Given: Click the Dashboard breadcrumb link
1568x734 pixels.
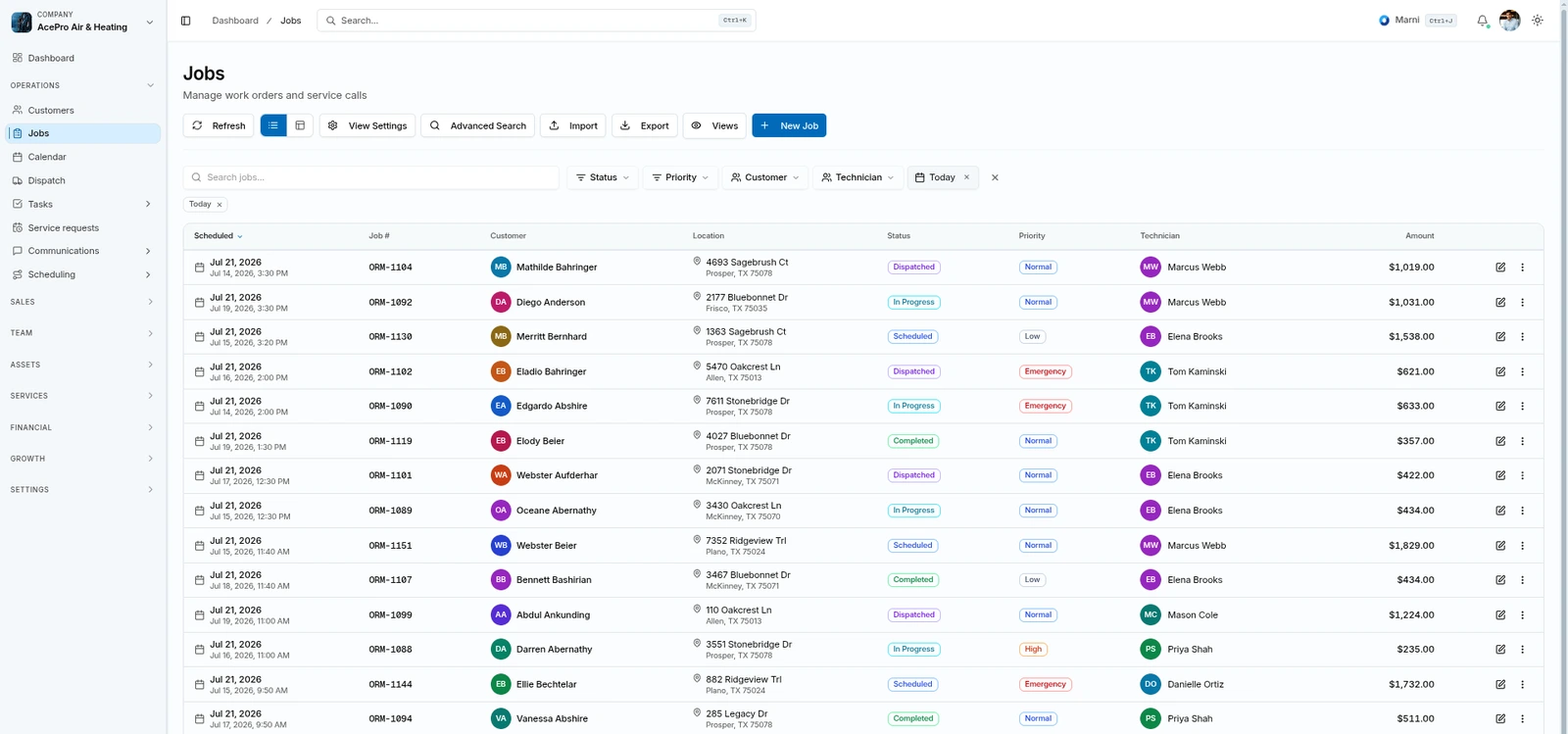Looking at the screenshot, I should pos(235,21).
